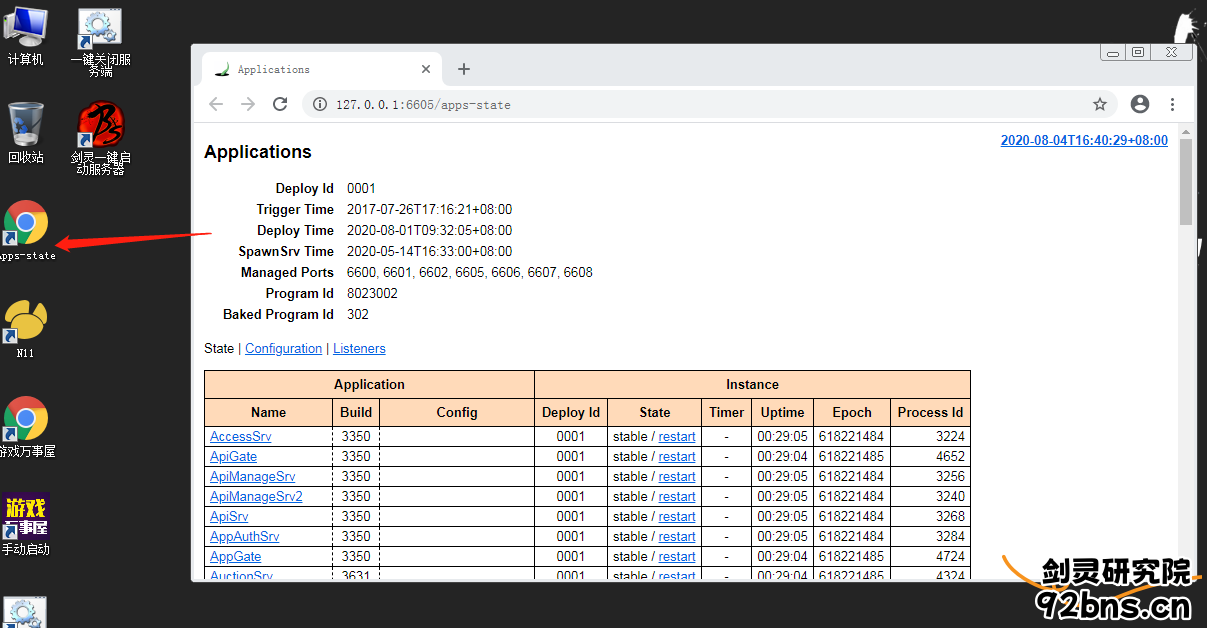Select the current State view label
This screenshot has height=628, width=1207.
pyautogui.click(x=219, y=349)
